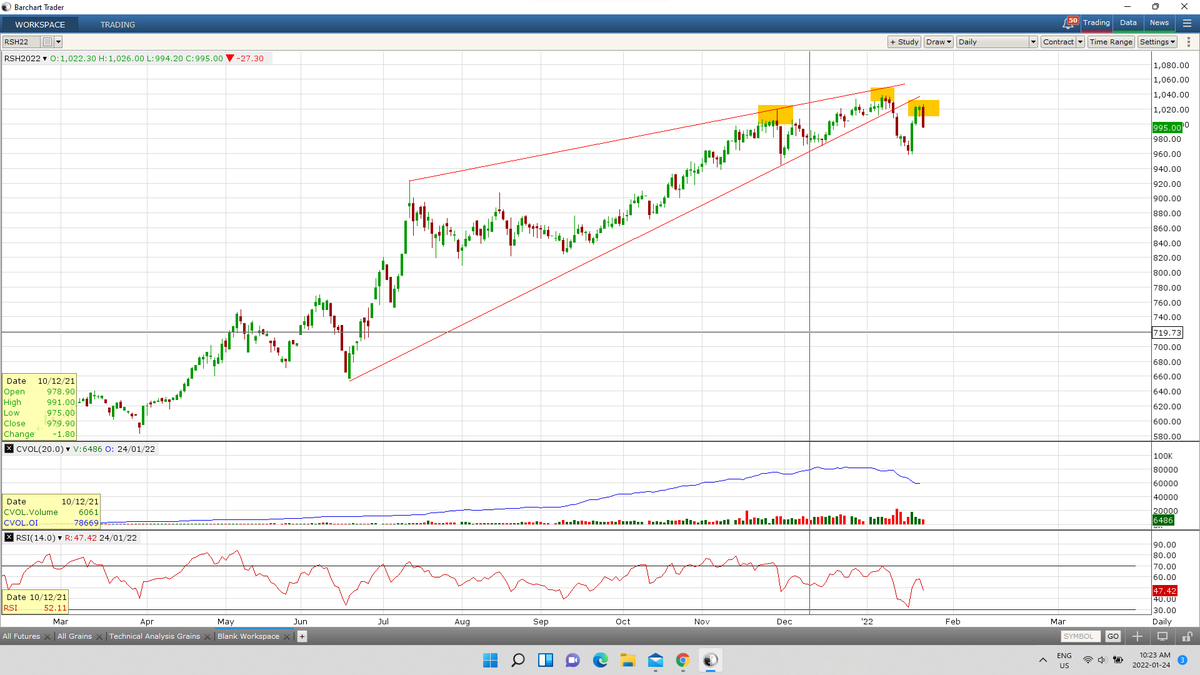This screenshot has width=1200, height=675.
Task: Open the hamburger main menu icon
Action: [1187, 23]
